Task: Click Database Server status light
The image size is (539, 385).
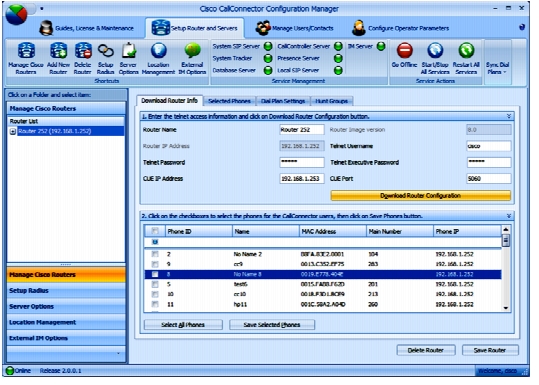Action: coord(268,70)
